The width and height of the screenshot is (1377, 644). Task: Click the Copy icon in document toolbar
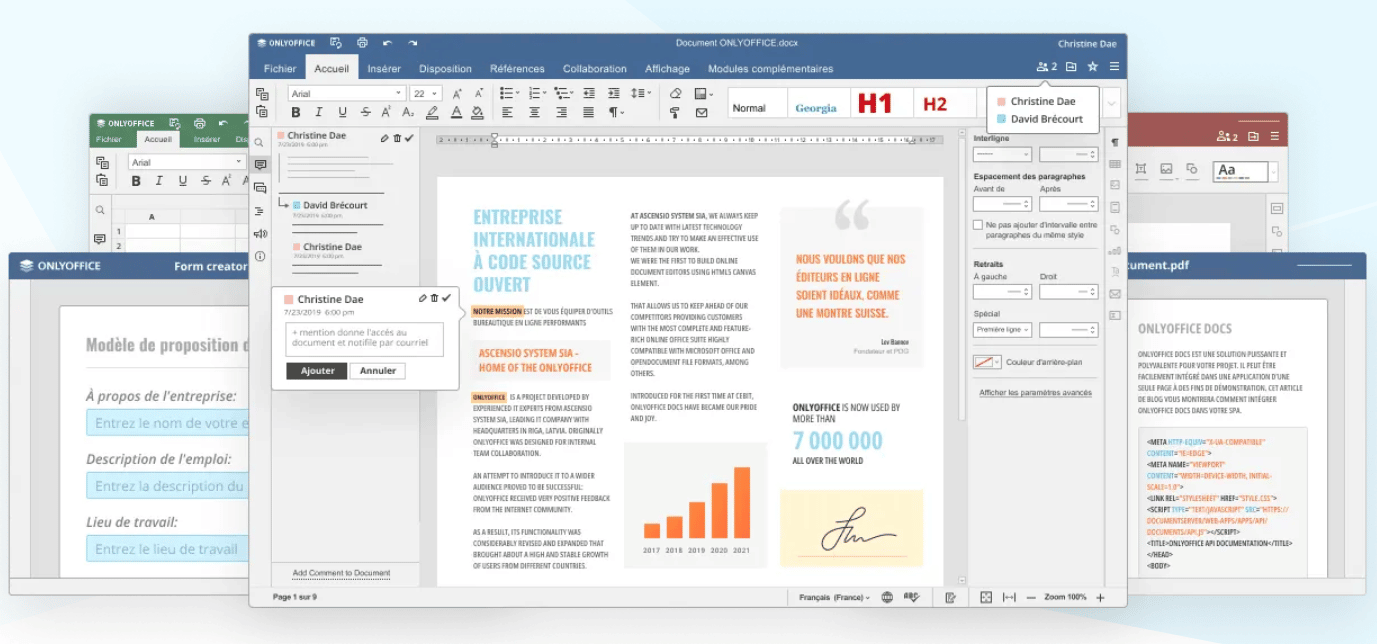pos(262,93)
